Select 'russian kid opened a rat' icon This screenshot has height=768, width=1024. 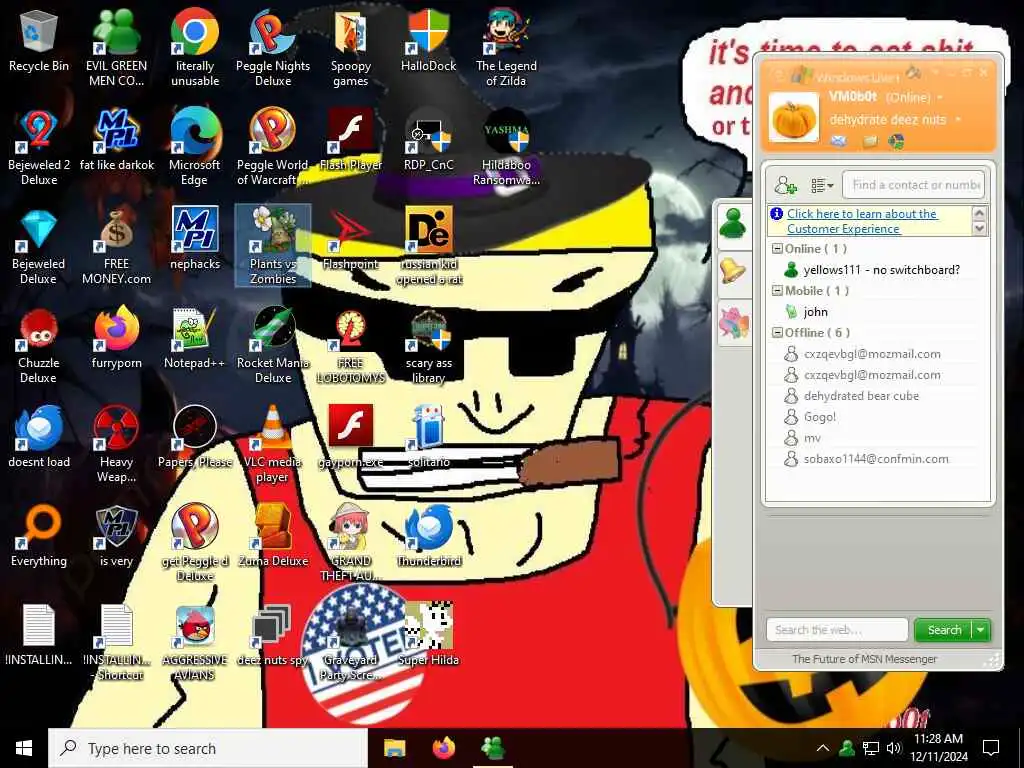428,246
